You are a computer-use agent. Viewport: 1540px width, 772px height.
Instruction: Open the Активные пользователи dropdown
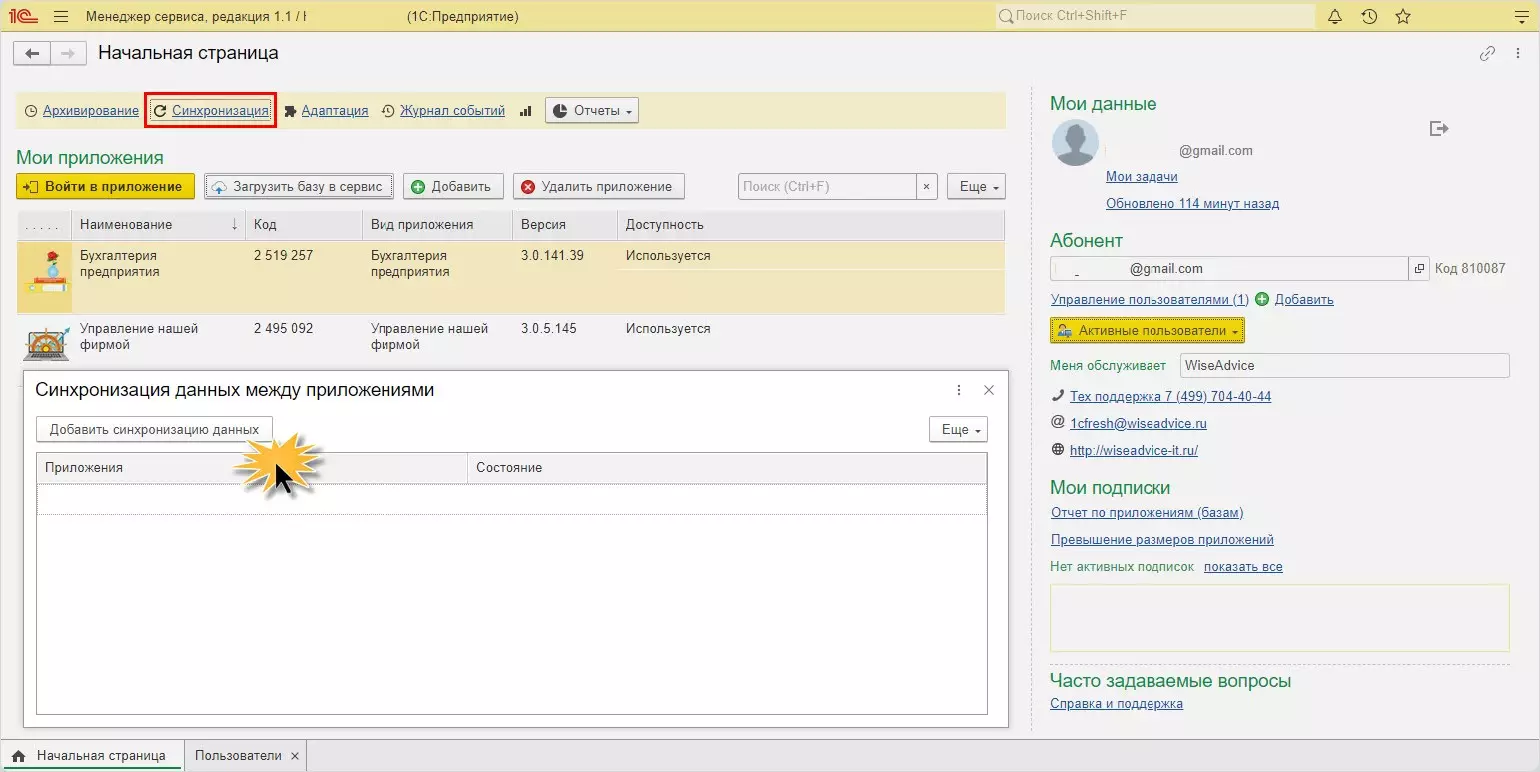pyautogui.click(x=1147, y=330)
